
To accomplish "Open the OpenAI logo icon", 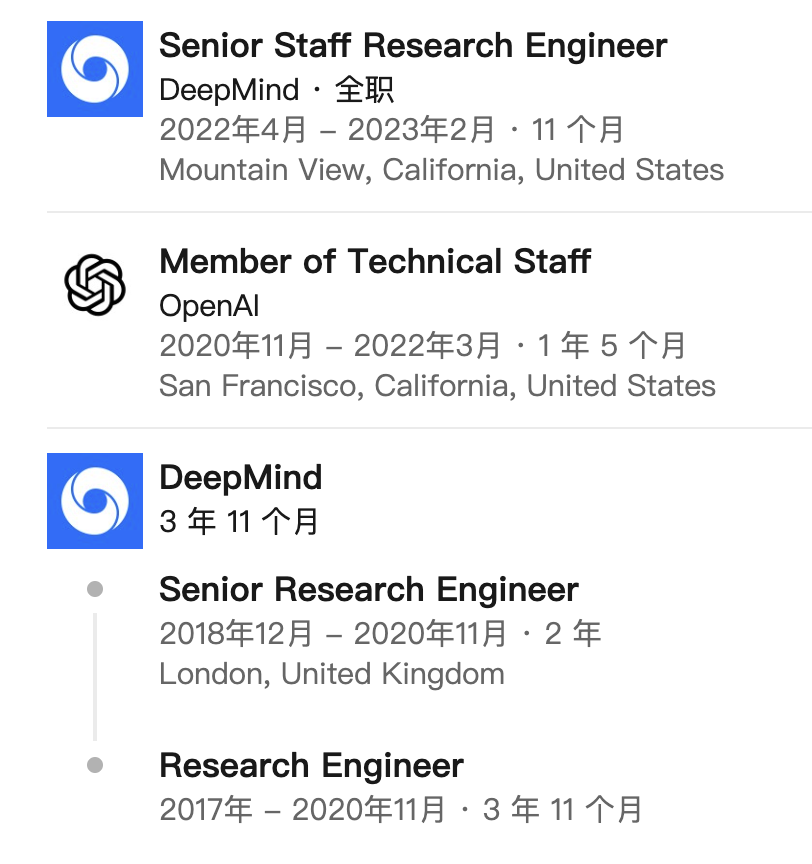I will click(x=95, y=285).
